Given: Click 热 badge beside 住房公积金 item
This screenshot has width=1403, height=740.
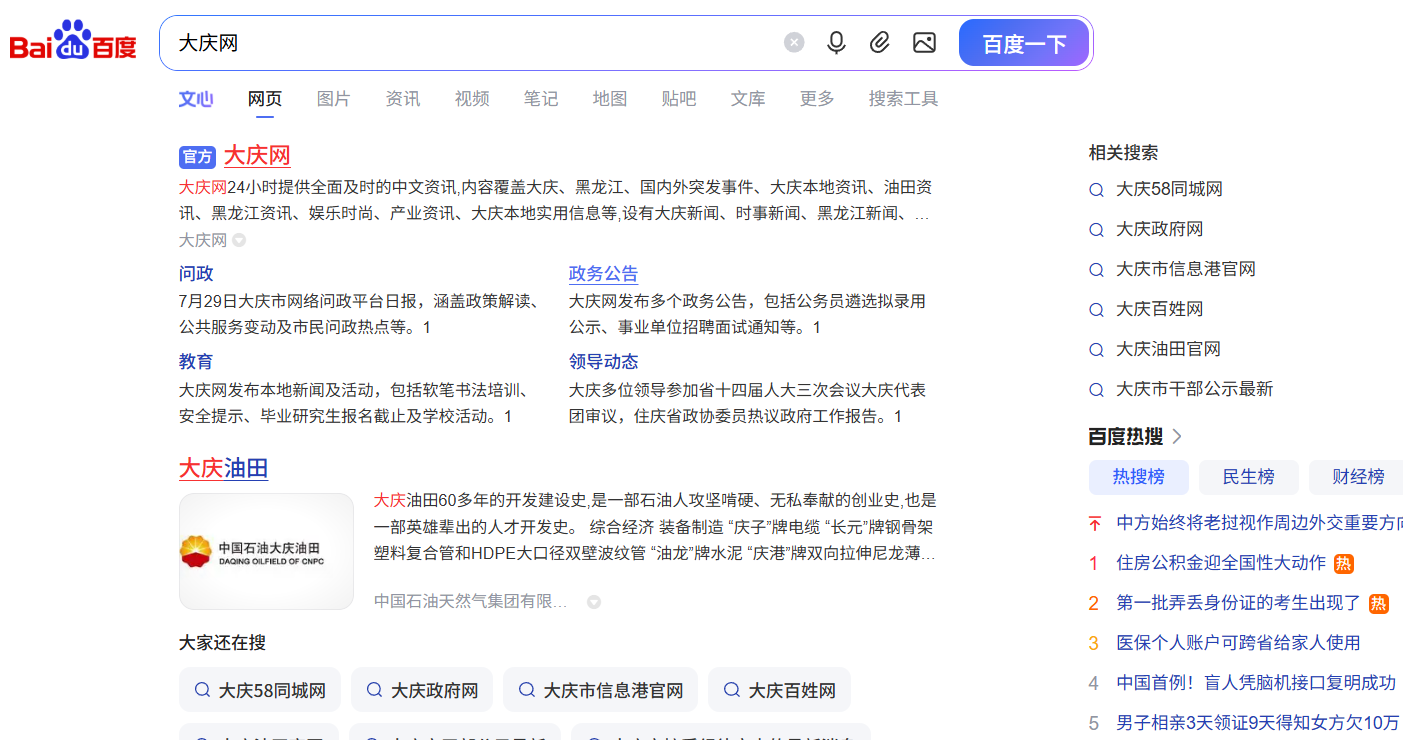Looking at the screenshot, I should (1344, 564).
